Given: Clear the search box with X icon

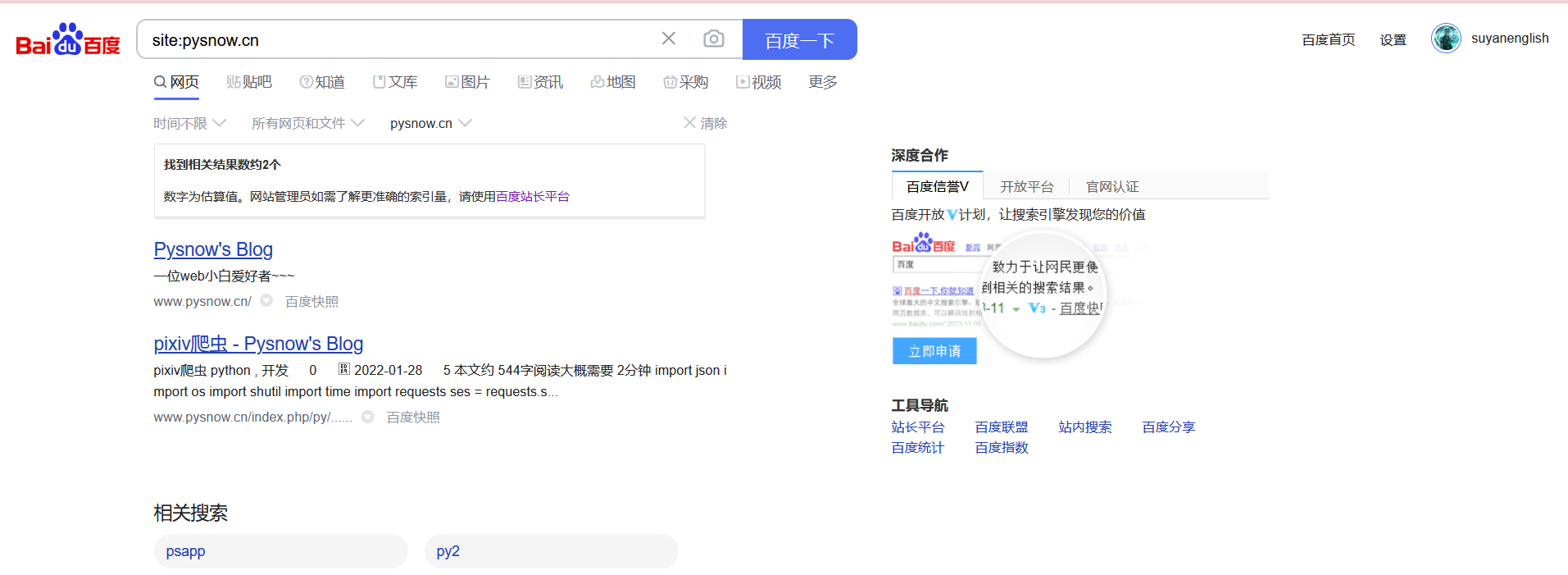Looking at the screenshot, I should click(x=669, y=39).
